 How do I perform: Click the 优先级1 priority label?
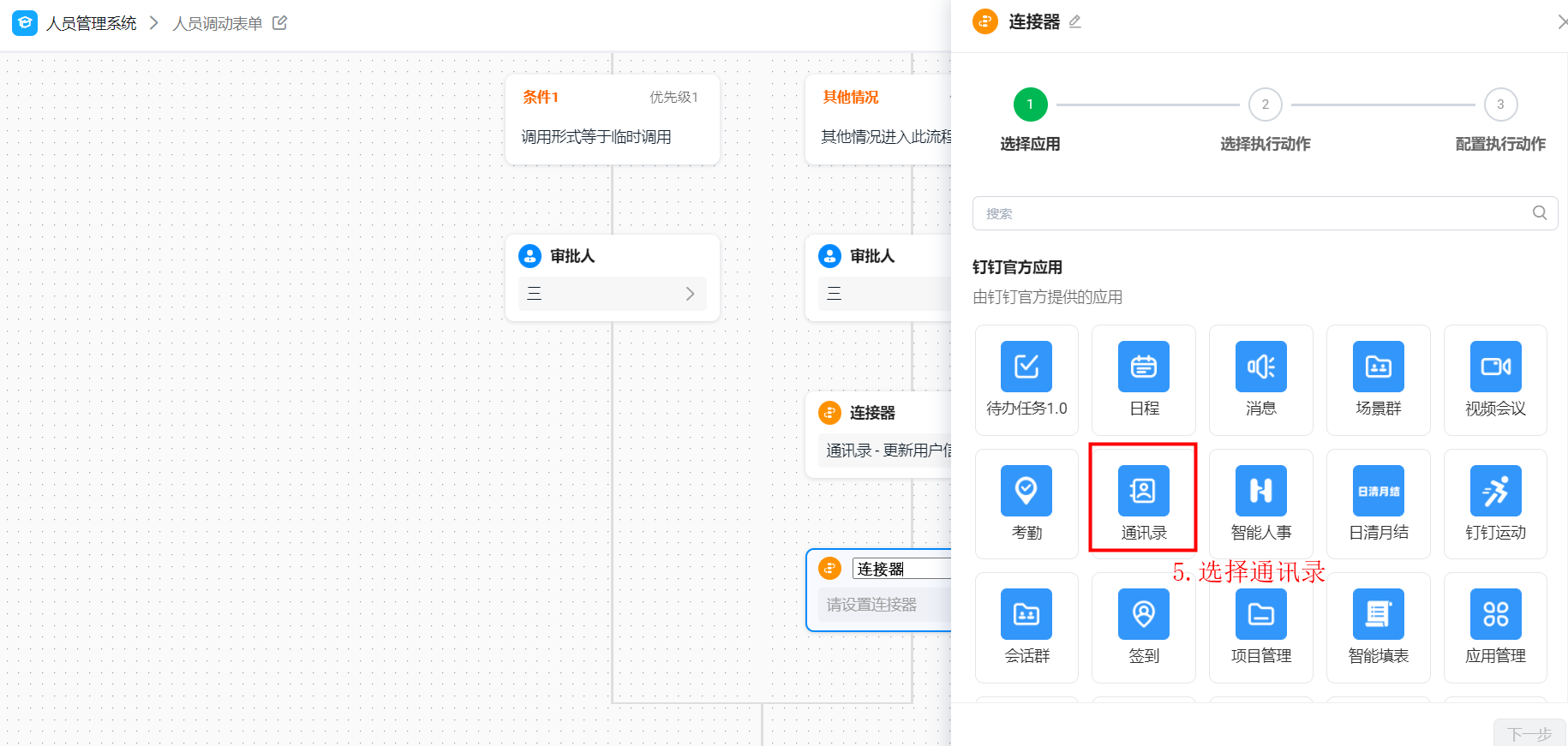[x=673, y=97]
